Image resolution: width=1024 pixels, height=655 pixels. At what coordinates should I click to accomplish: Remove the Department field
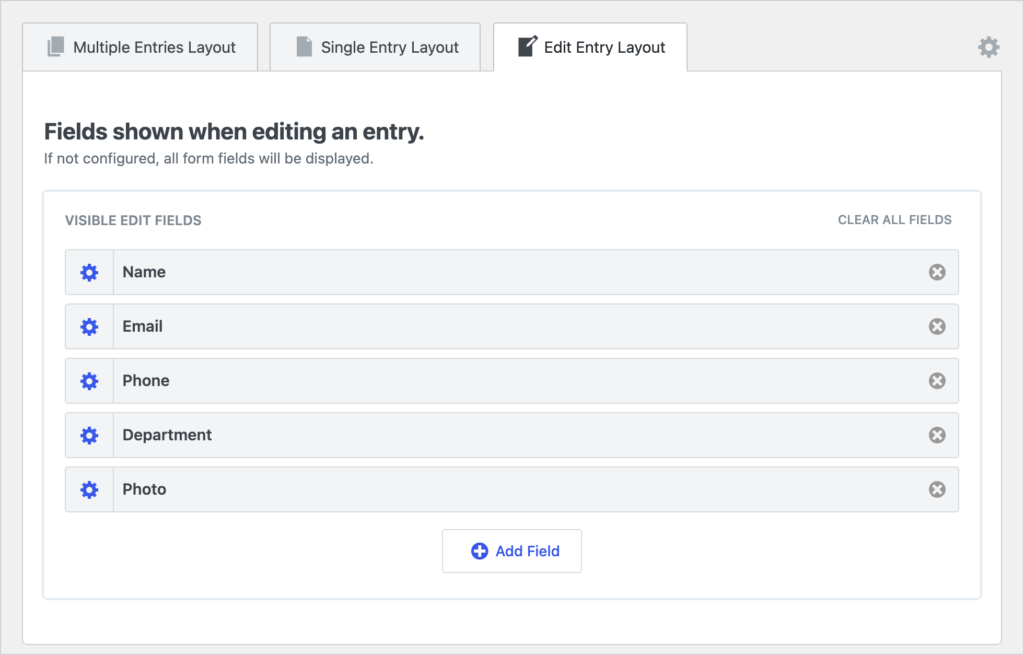[x=937, y=435]
